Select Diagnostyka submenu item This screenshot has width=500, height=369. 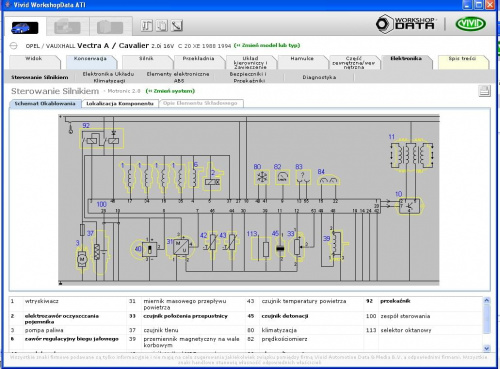tap(319, 77)
